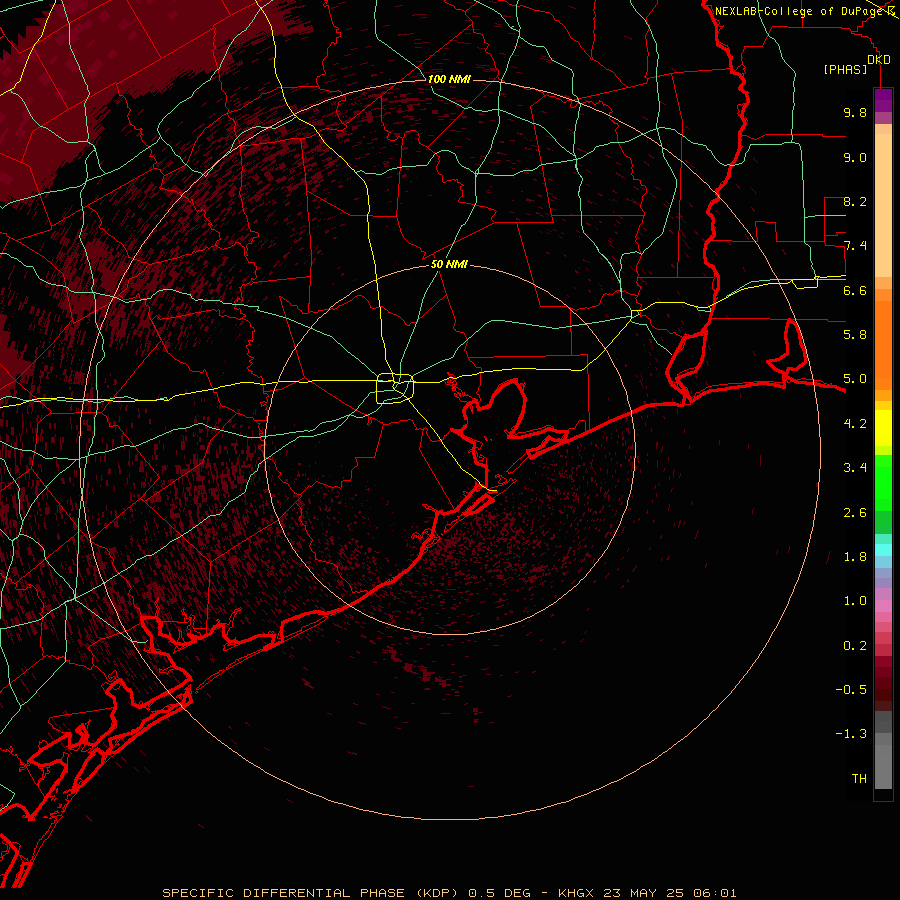The image size is (900, 900).
Task: Click the 2.6 legend value
Action: pyautogui.click(x=855, y=513)
